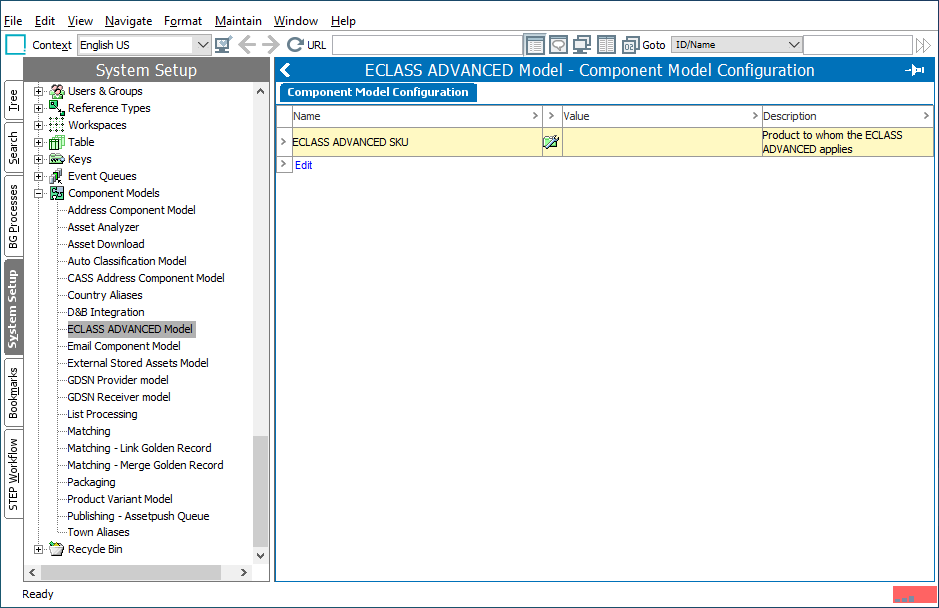
Task: Collapse the editor with the blue left chevron
Action: click(x=284, y=70)
